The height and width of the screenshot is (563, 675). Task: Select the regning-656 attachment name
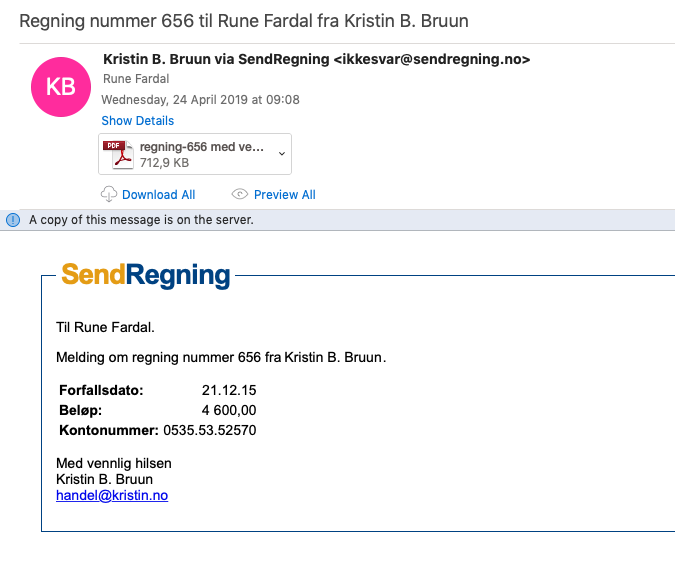tap(201, 147)
